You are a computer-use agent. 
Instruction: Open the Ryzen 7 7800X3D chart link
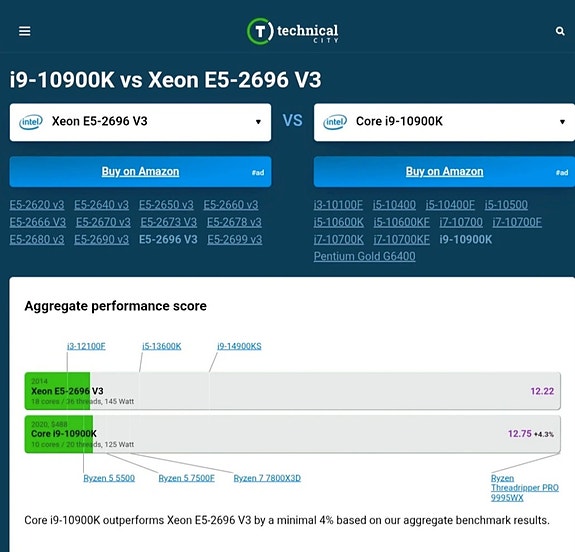(267, 478)
